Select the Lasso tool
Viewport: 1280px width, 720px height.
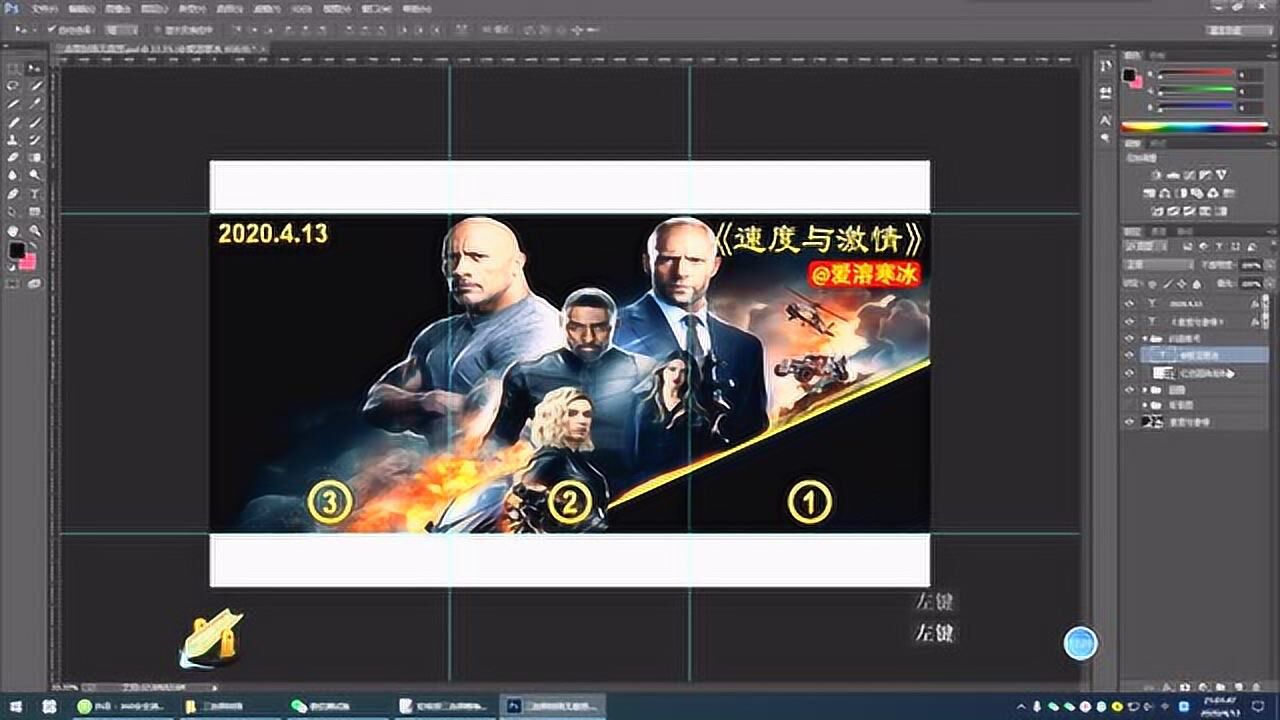(x=13, y=85)
